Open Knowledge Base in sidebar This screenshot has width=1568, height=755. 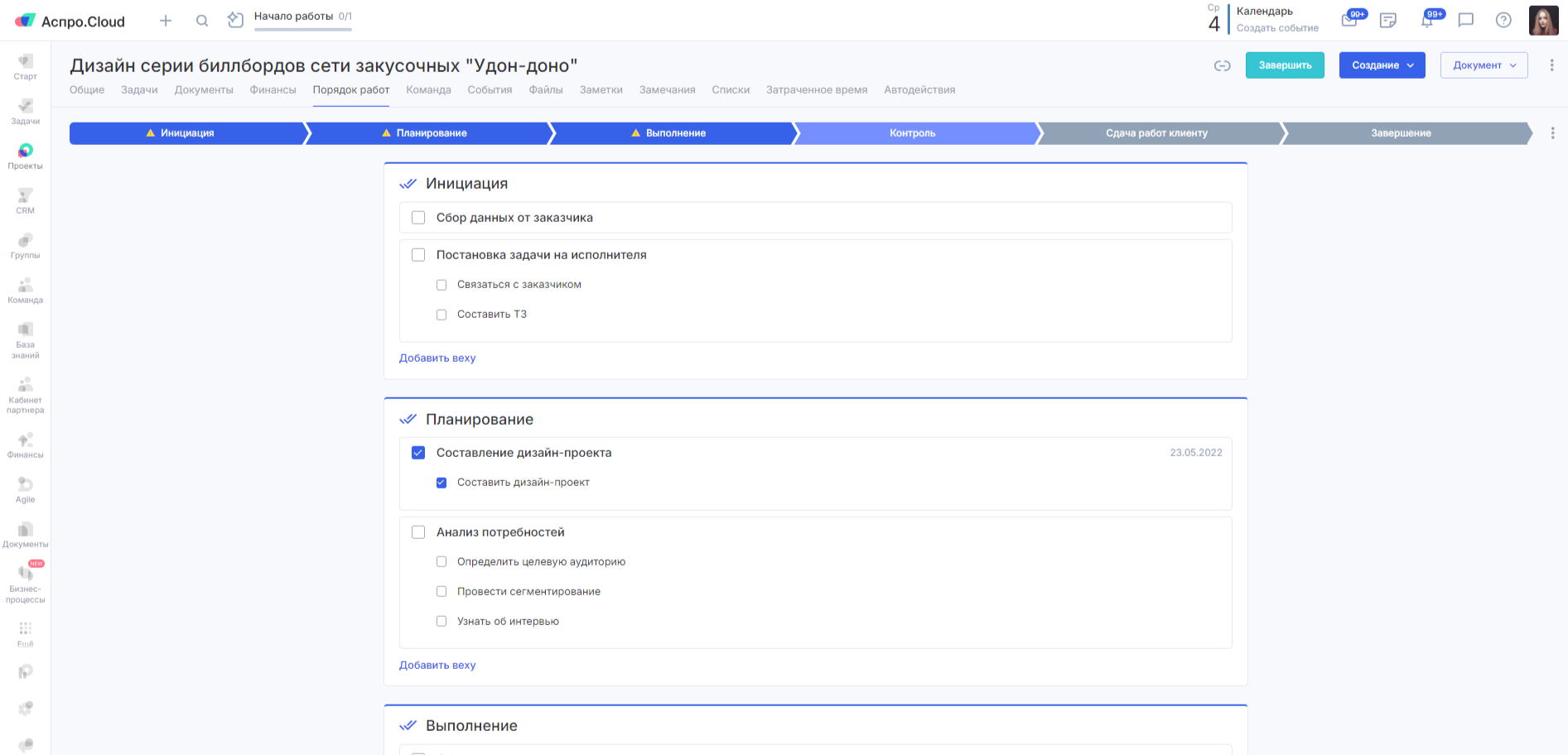[x=25, y=339]
